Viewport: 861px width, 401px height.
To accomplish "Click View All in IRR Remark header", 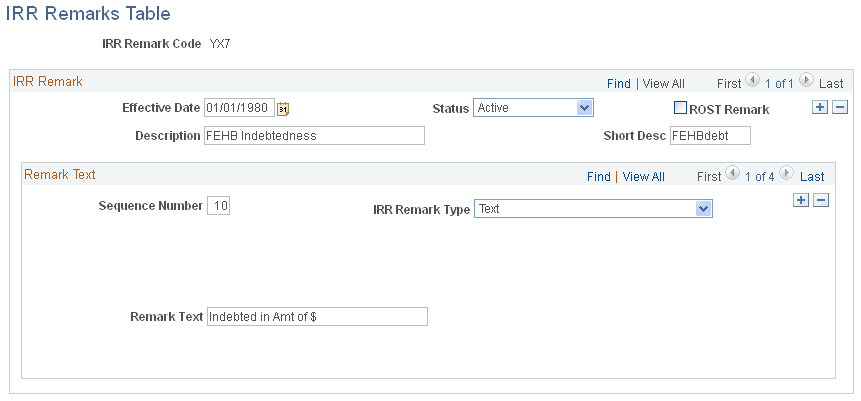I will [663, 84].
